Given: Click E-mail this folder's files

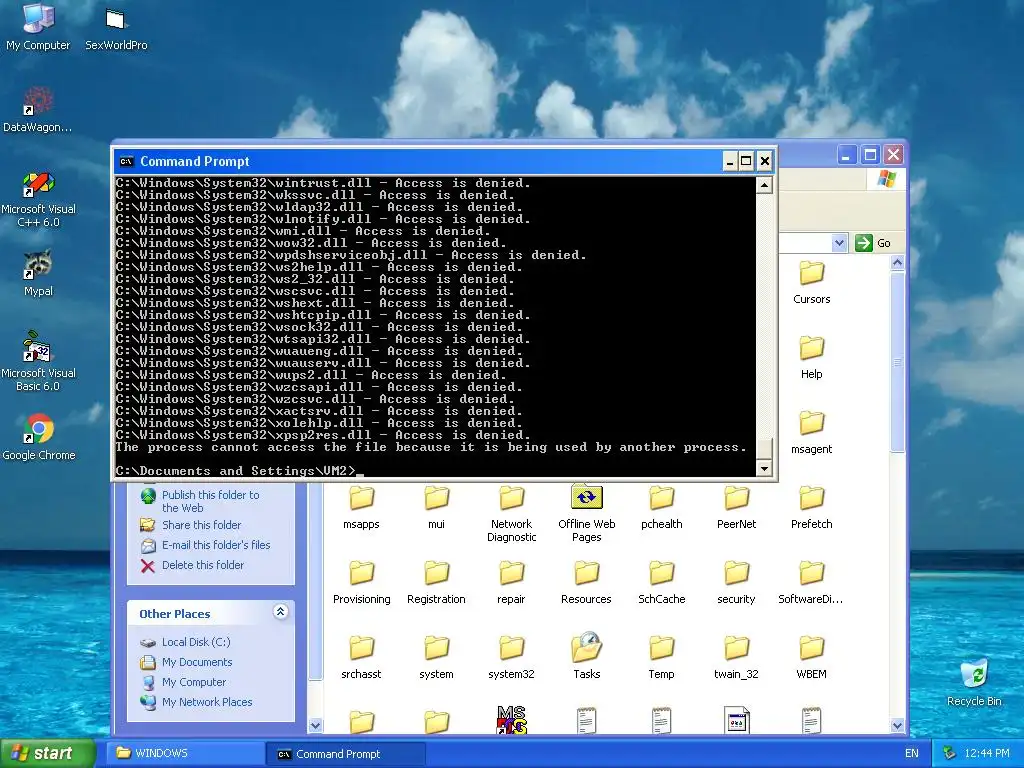Looking at the screenshot, I should (x=216, y=545).
